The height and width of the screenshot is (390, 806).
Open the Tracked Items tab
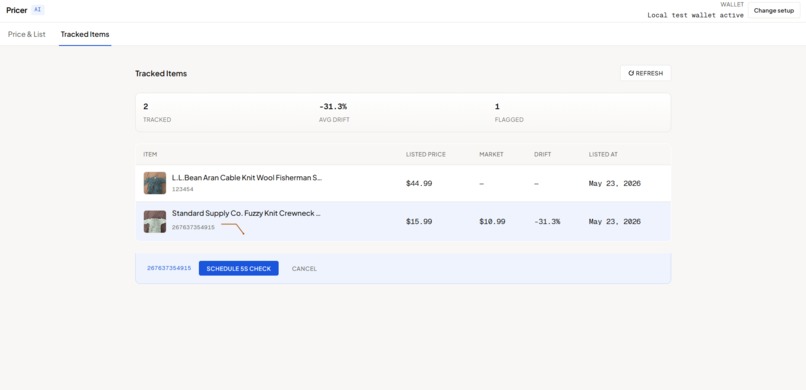85,34
